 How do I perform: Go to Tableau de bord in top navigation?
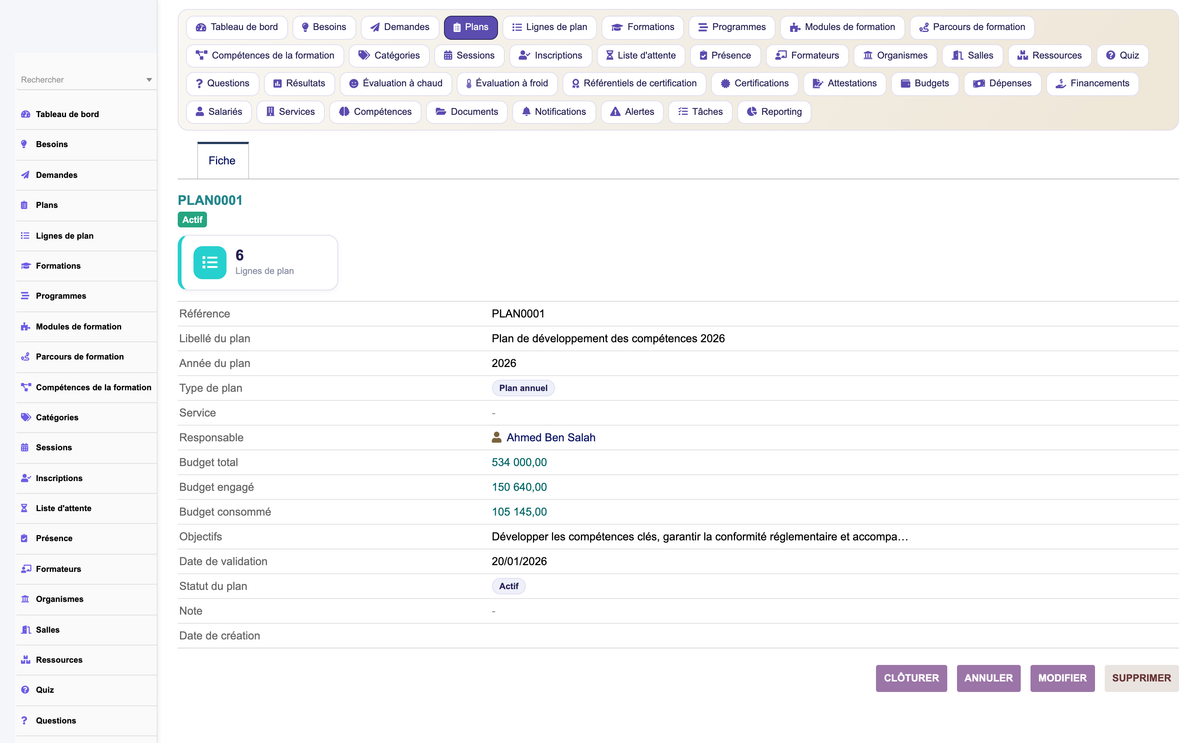coord(236,27)
